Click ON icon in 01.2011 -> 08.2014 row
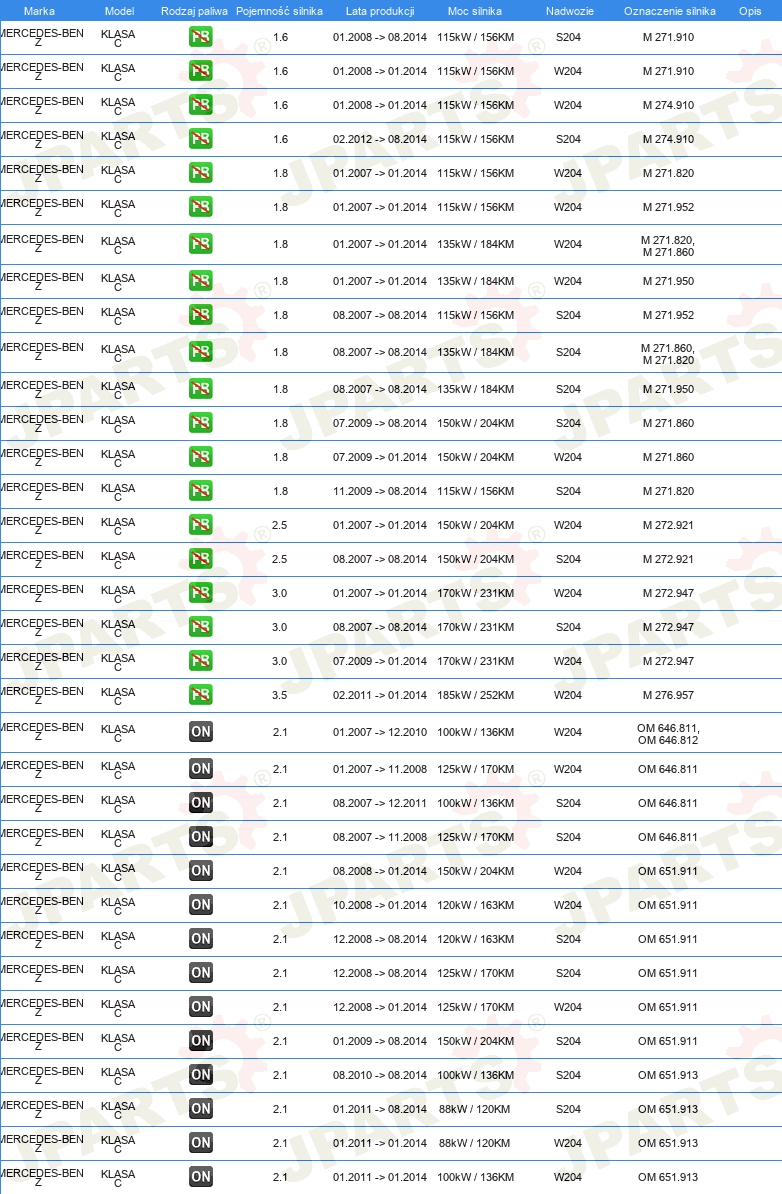The image size is (782, 1194). click(x=200, y=1109)
